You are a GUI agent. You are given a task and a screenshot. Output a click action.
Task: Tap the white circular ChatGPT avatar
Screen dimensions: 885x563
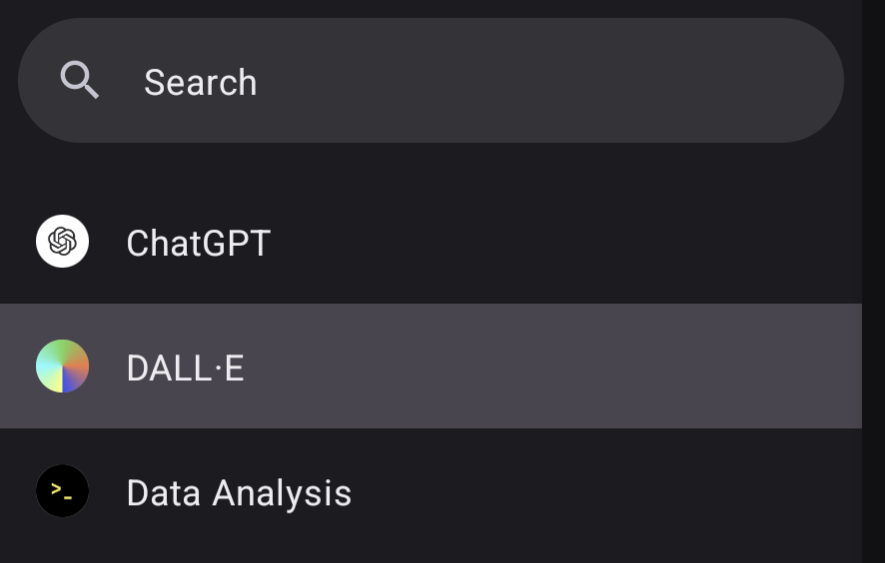point(62,242)
